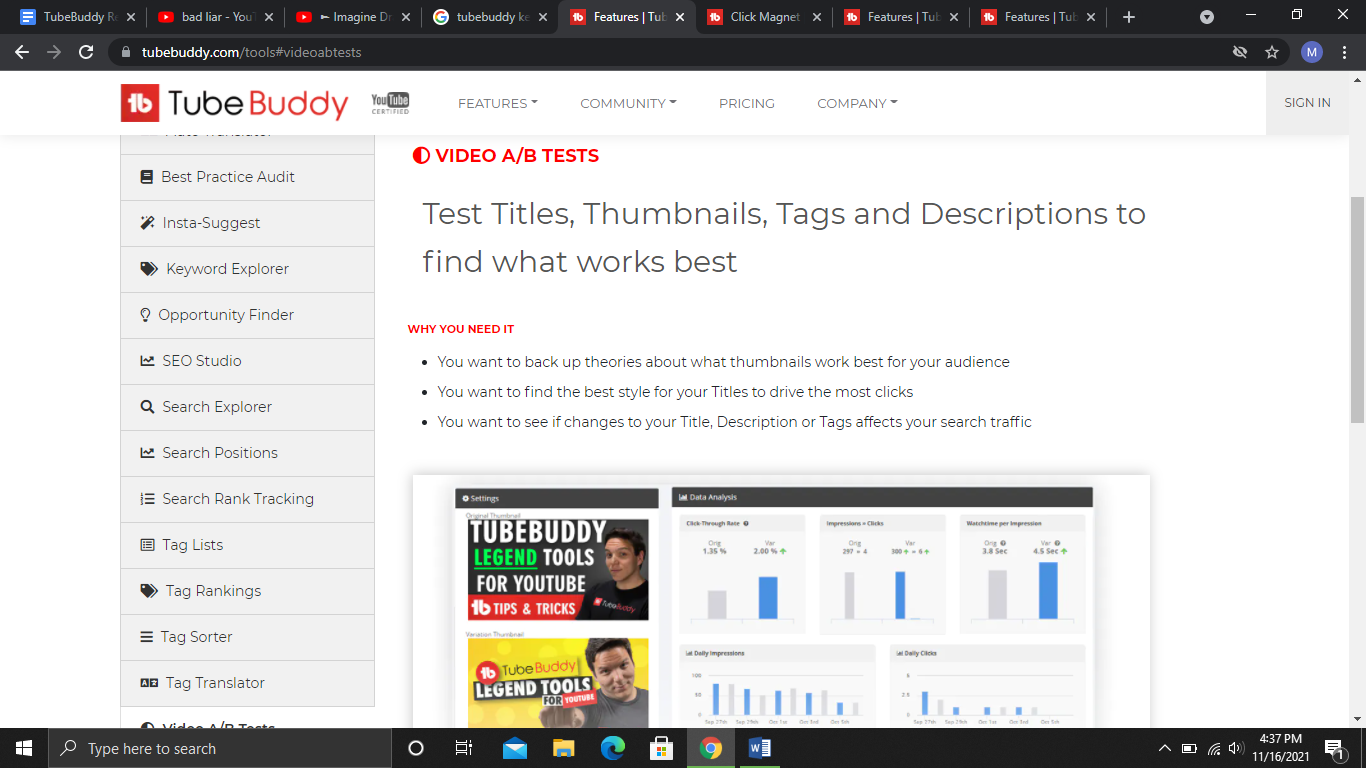
Task: Click the TubeBuddy logo
Action: [234, 103]
